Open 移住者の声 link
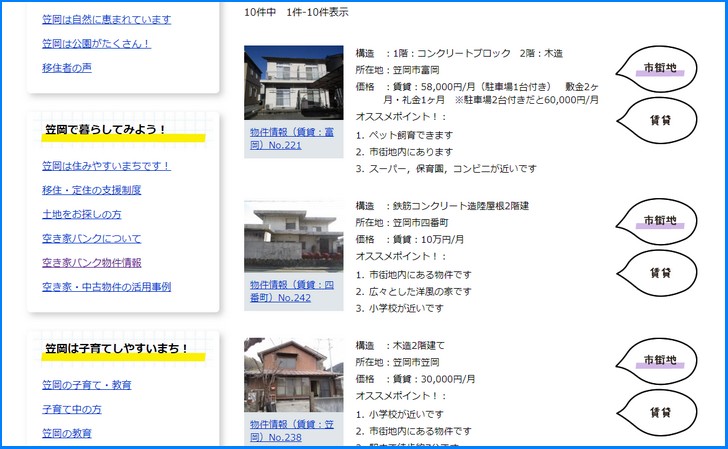728x449 pixels. 67,68
